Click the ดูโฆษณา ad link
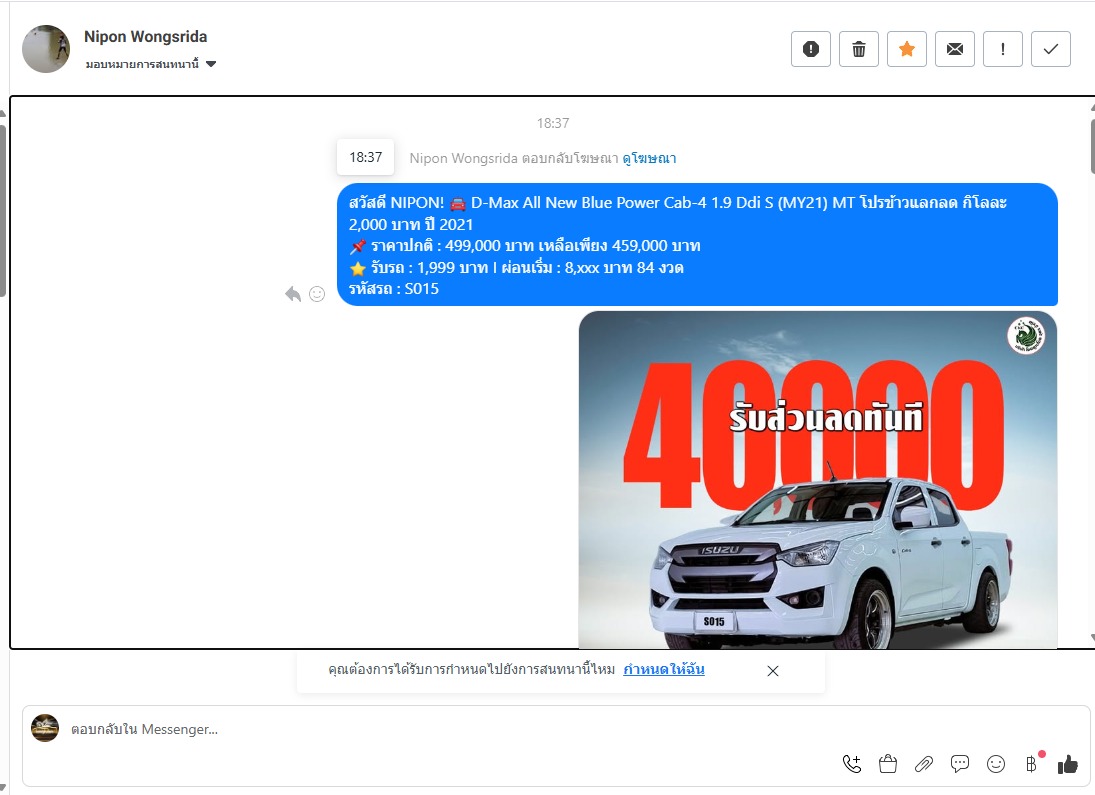The height and width of the screenshot is (795, 1095). point(649,158)
